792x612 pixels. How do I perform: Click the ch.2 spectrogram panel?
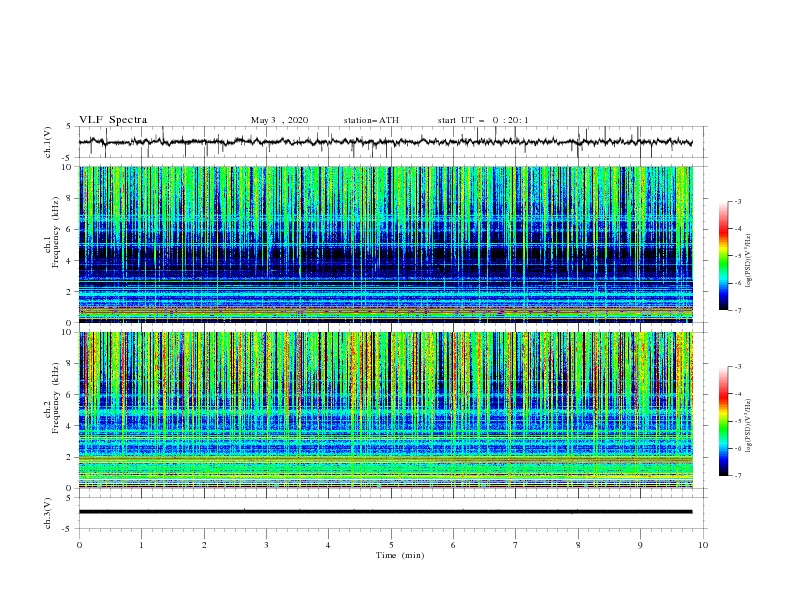coord(386,410)
